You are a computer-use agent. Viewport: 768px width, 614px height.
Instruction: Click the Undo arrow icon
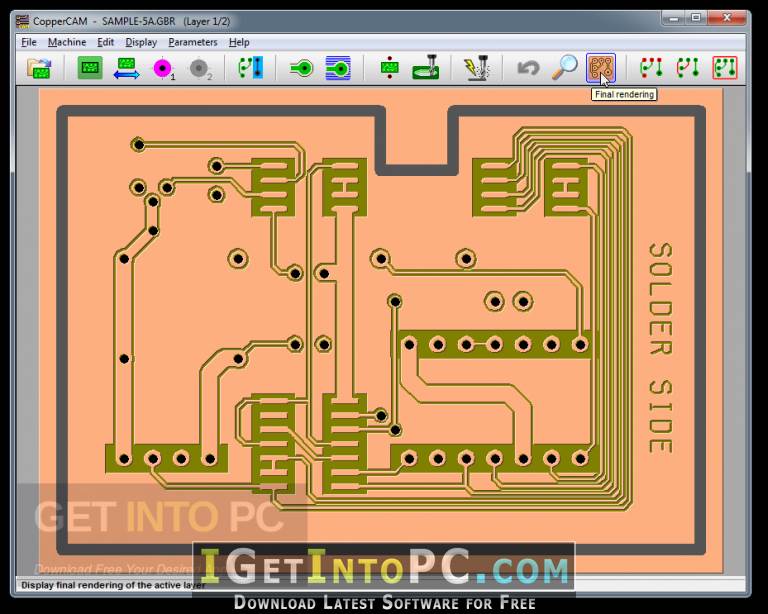click(528, 68)
